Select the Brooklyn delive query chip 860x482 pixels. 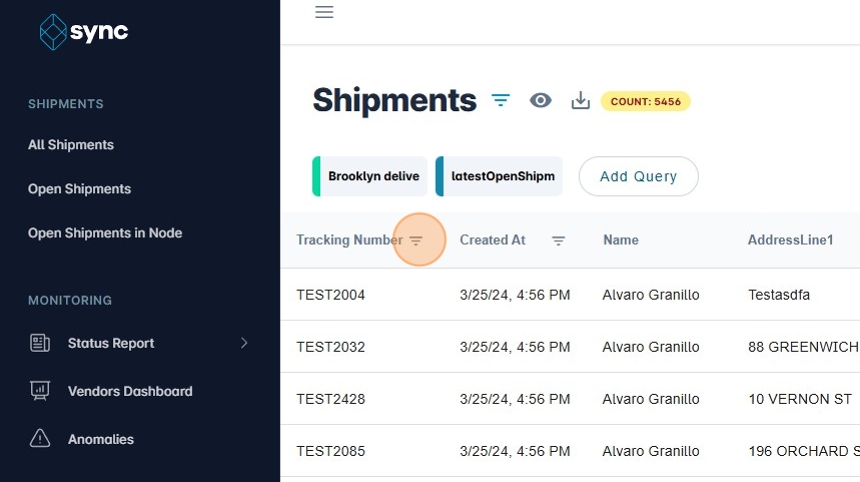[371, 176]
